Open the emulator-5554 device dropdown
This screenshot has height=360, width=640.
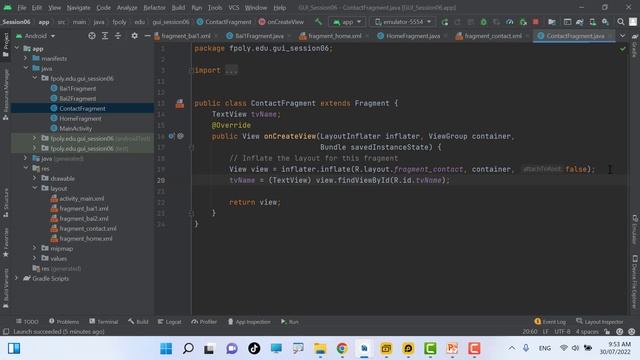[402, 22]
